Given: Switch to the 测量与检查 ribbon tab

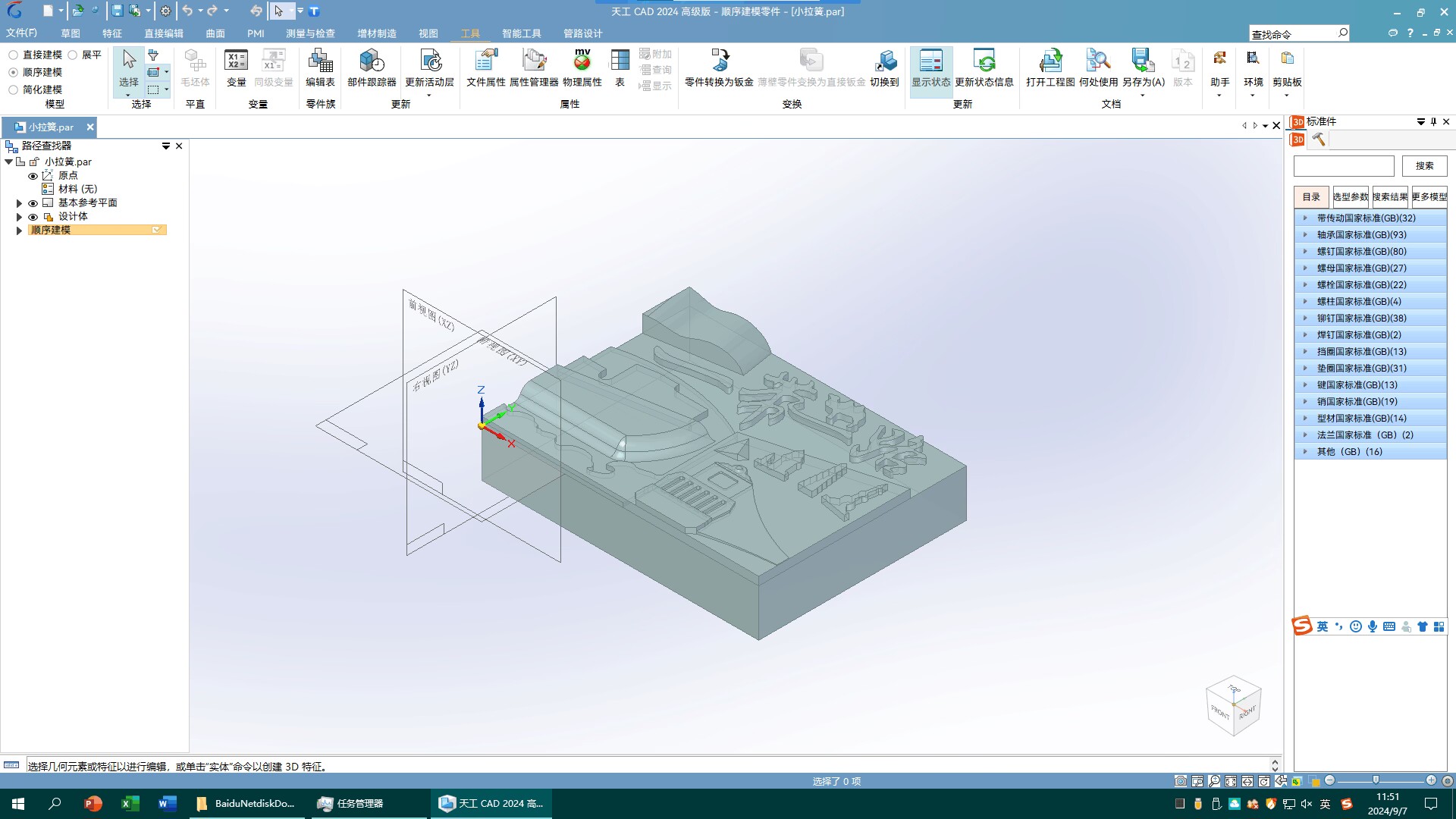Looking at the screenshot, I should pos(310,33).
